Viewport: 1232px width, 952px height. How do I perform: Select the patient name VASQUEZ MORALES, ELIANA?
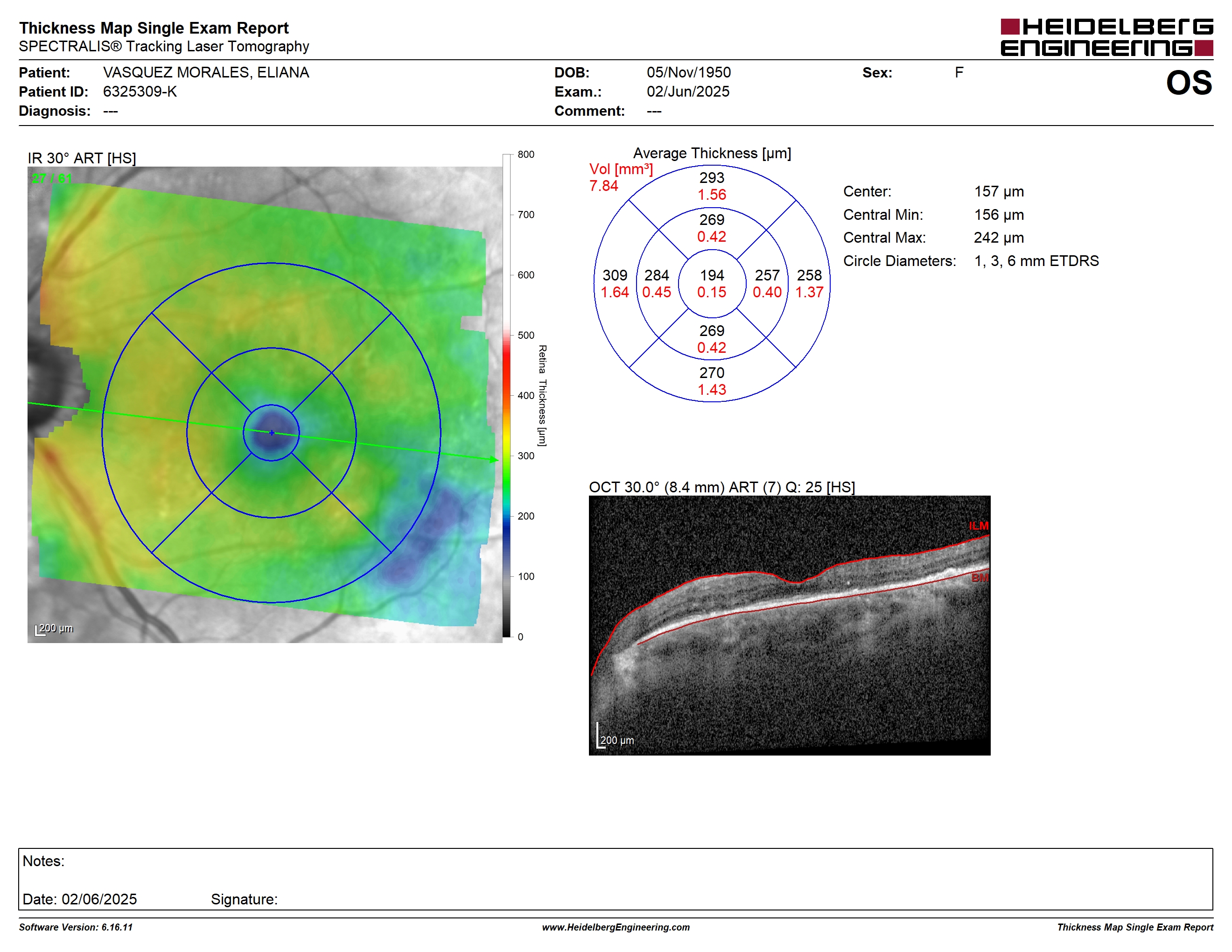pos(206,73)
